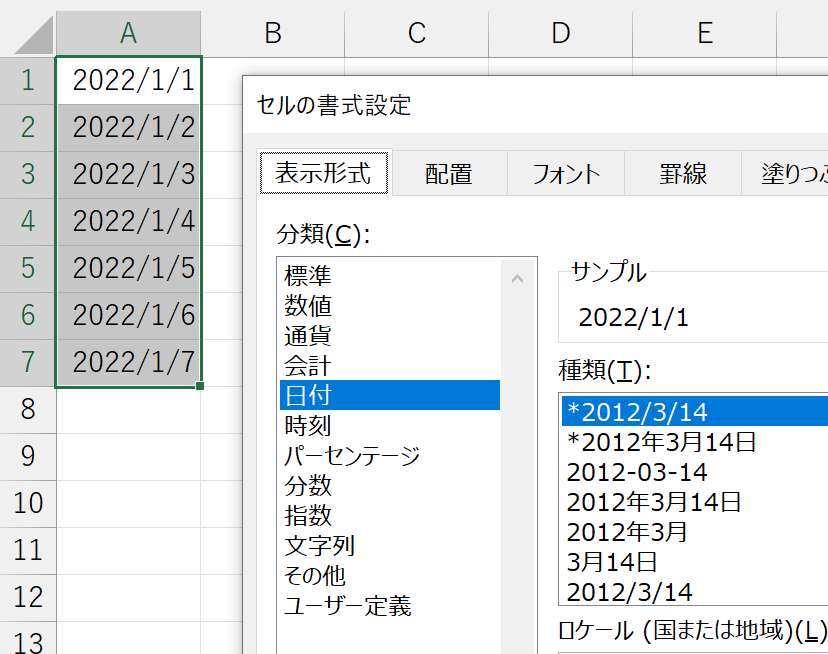
Task: Select 指数 category
Action: coord(390,516)
